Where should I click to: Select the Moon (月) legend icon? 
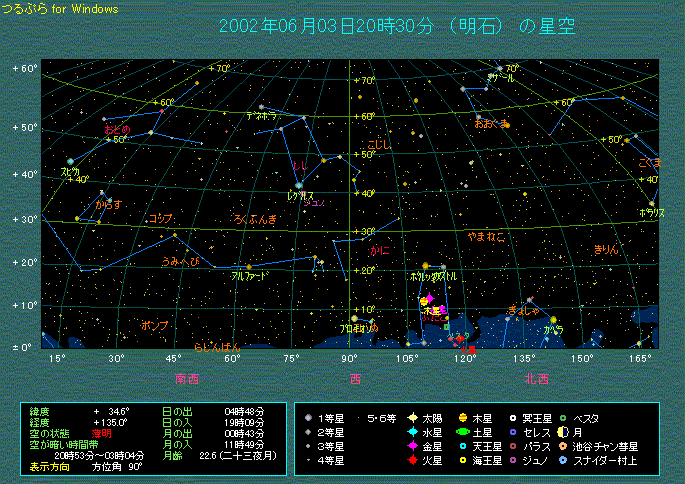(x=563, y=432)
